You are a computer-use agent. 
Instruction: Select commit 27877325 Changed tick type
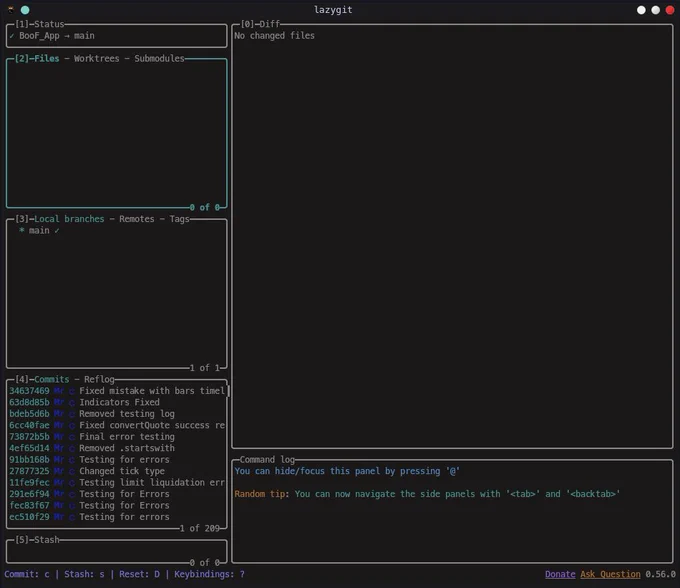117,471
